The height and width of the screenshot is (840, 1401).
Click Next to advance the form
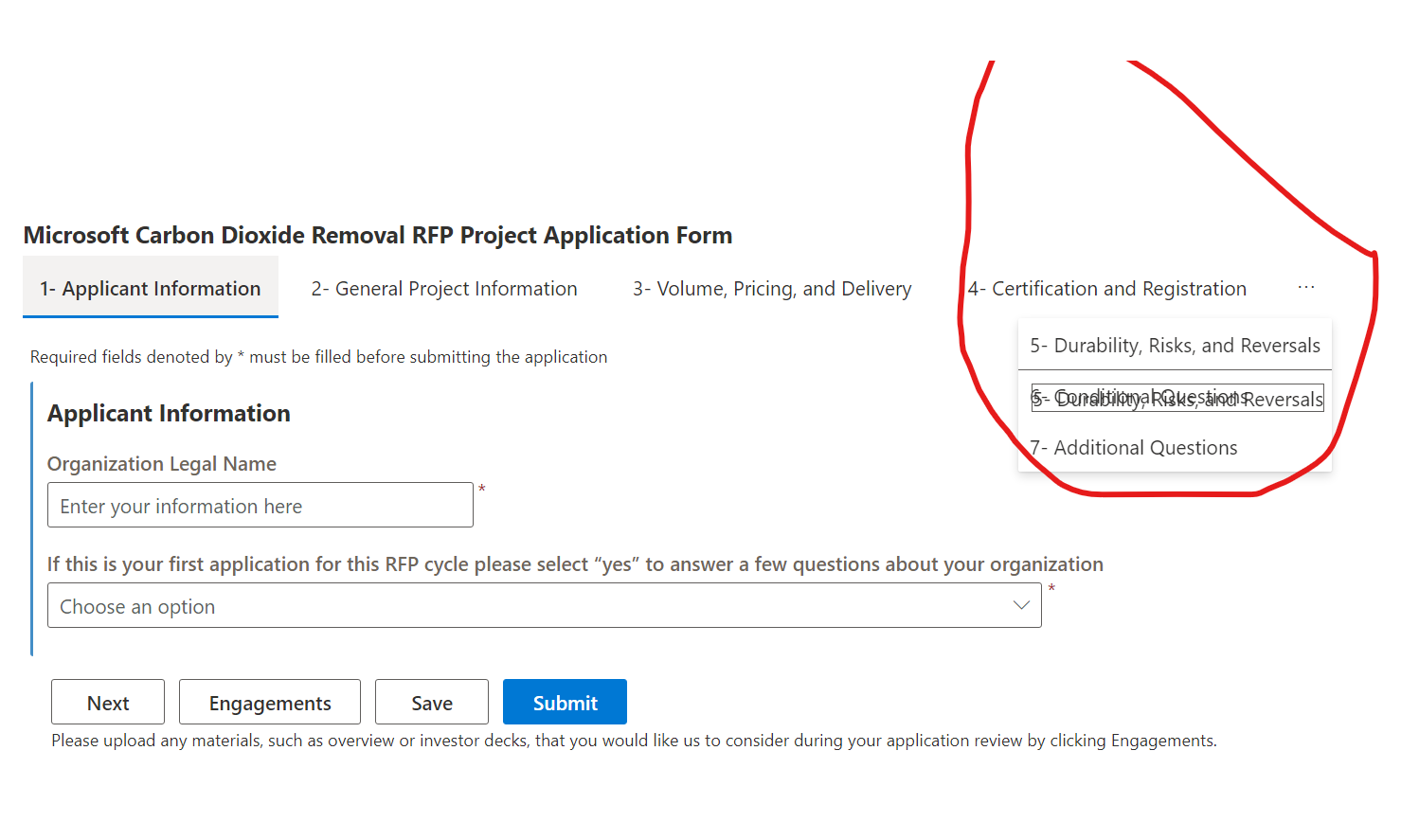coord(107,702)
